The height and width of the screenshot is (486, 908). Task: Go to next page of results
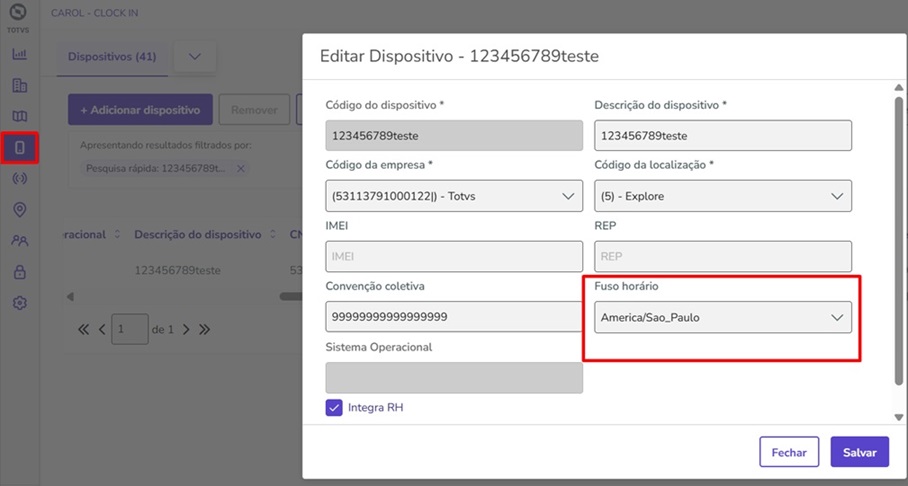[x=186, y=330]
